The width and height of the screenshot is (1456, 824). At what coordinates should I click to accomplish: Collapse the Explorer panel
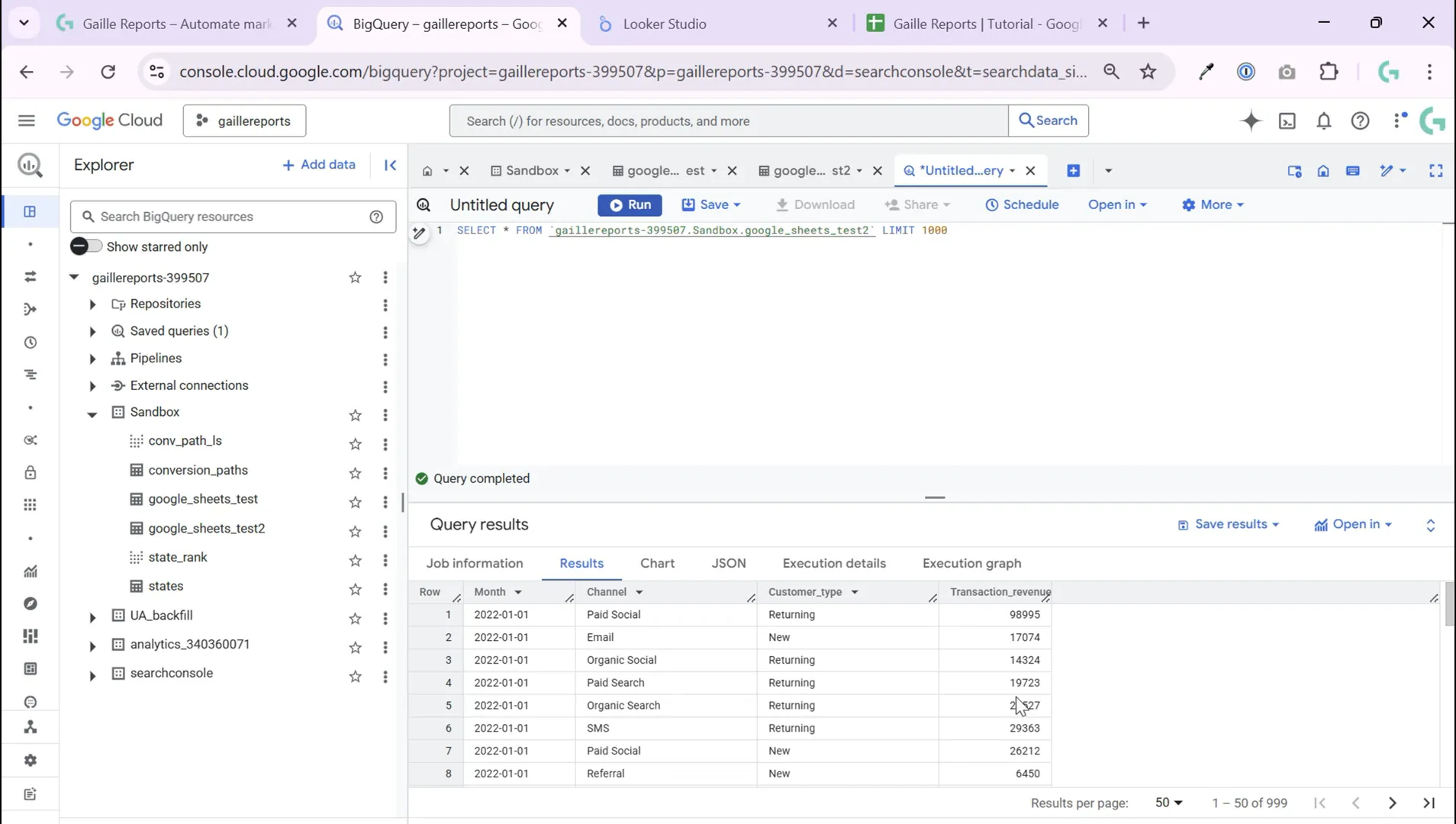tap(390, 165)
